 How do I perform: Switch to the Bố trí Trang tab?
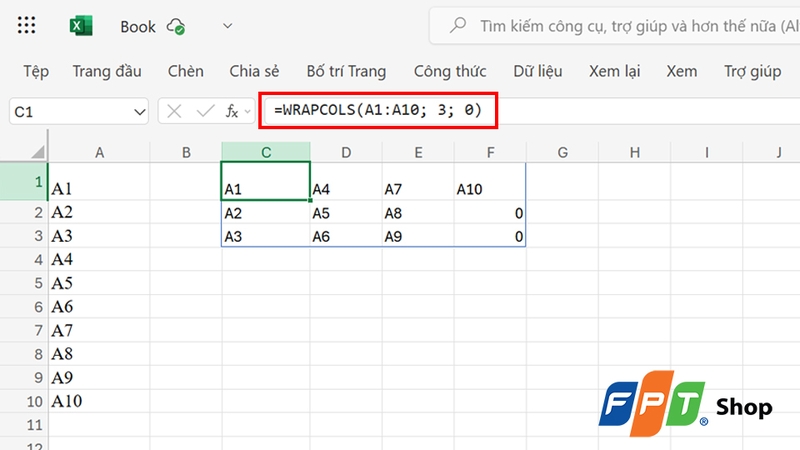coord(346,71)
